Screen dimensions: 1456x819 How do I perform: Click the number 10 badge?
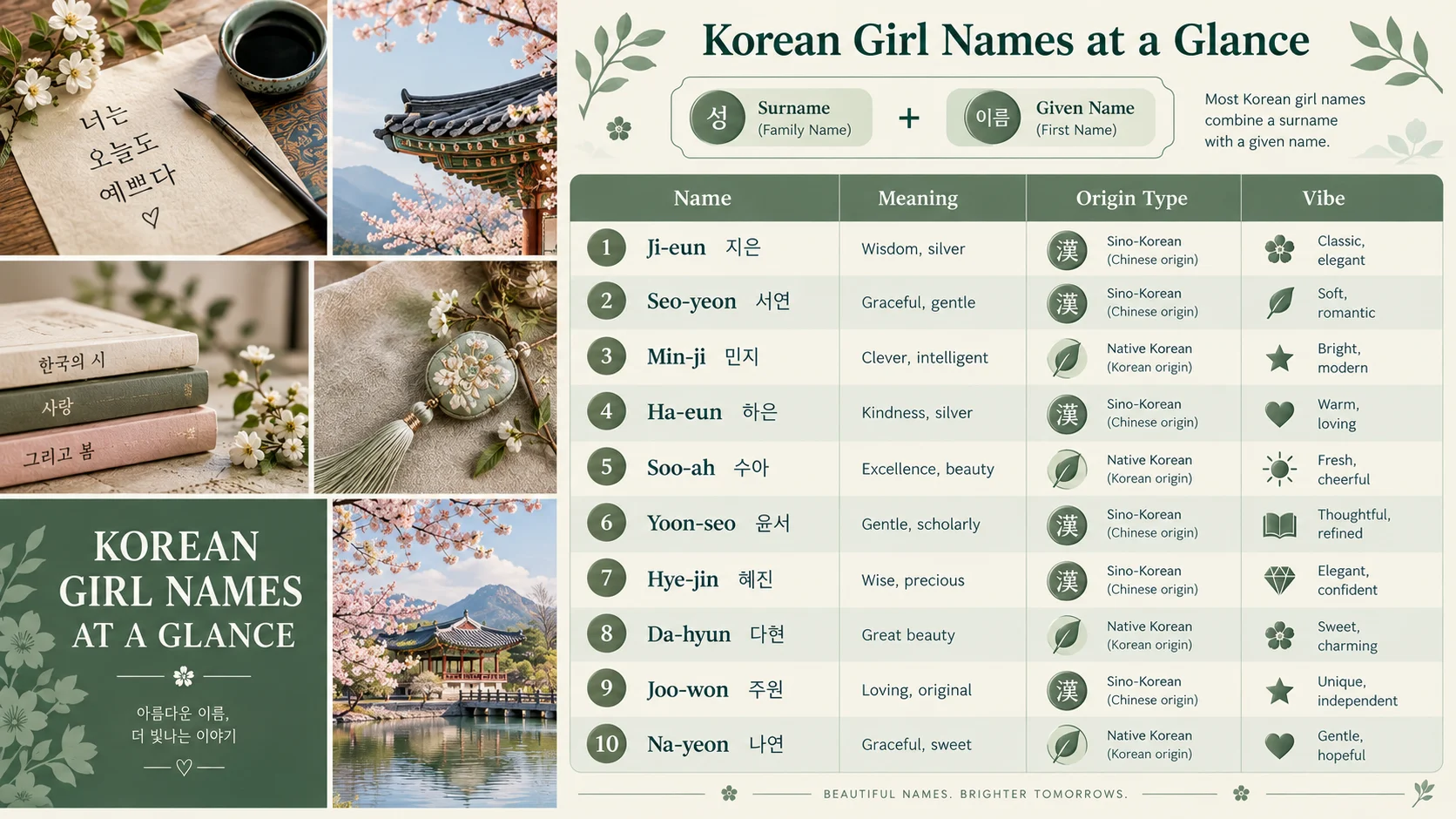pyautogui.click(x=606, y=744)
